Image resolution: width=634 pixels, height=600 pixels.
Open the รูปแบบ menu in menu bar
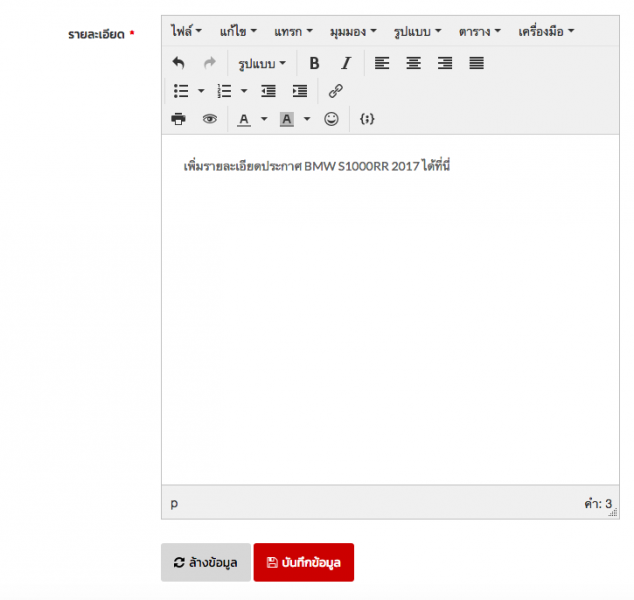point(417,31)
